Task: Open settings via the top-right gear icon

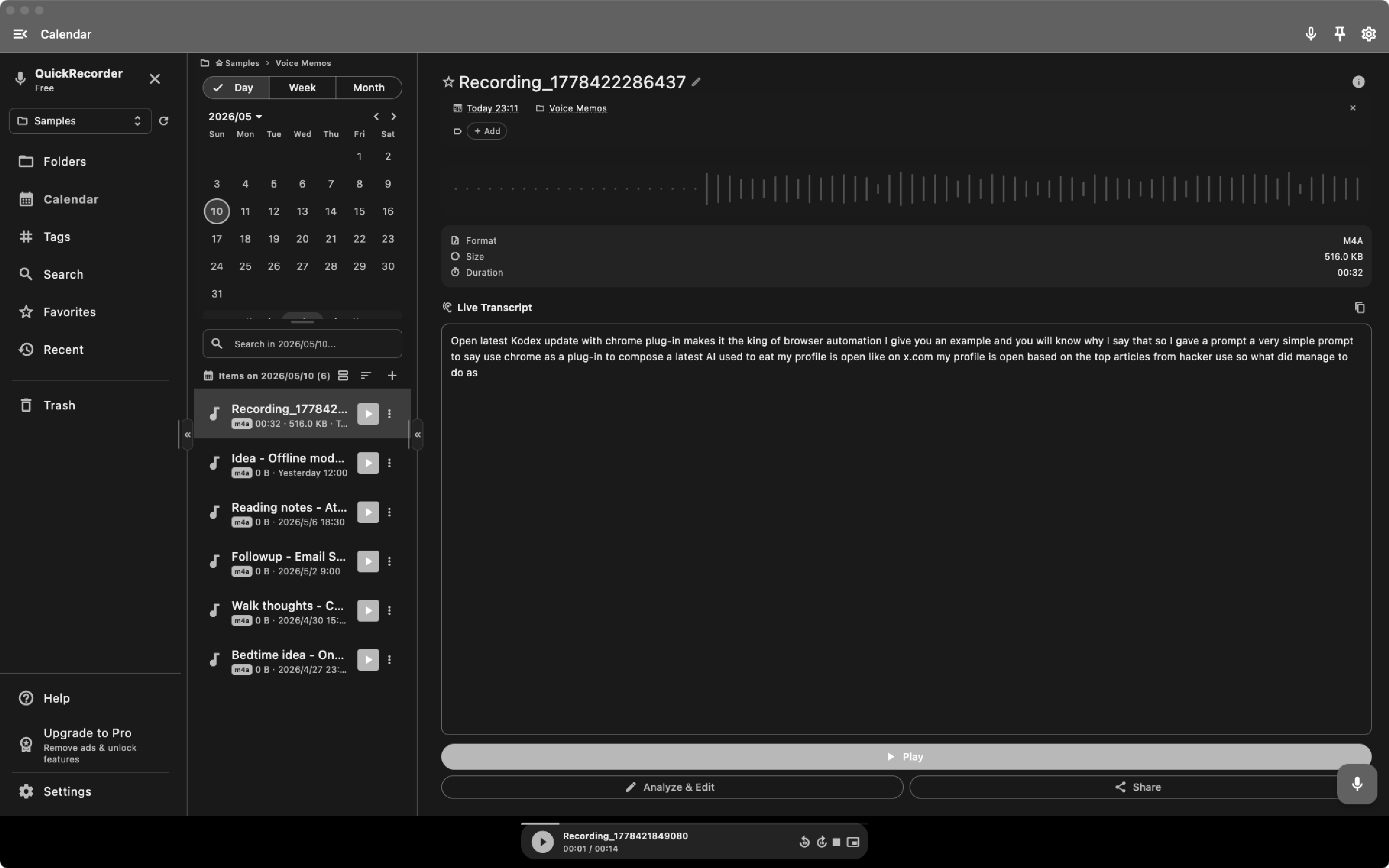Action: click(1368, 34)
